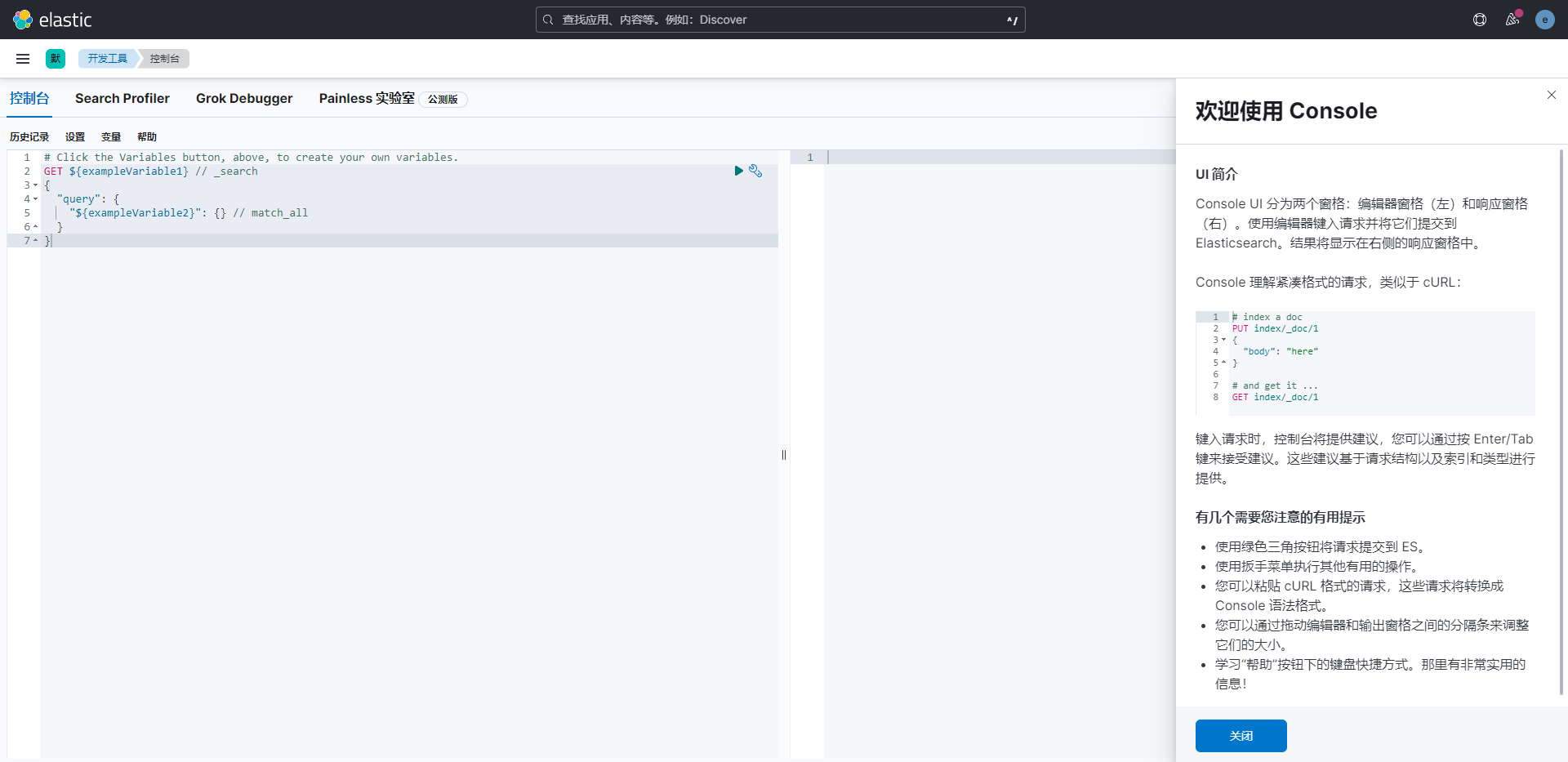Screen dimensions: 1568x762
Task: Open 变量 variables
Action: pos(111,137)
